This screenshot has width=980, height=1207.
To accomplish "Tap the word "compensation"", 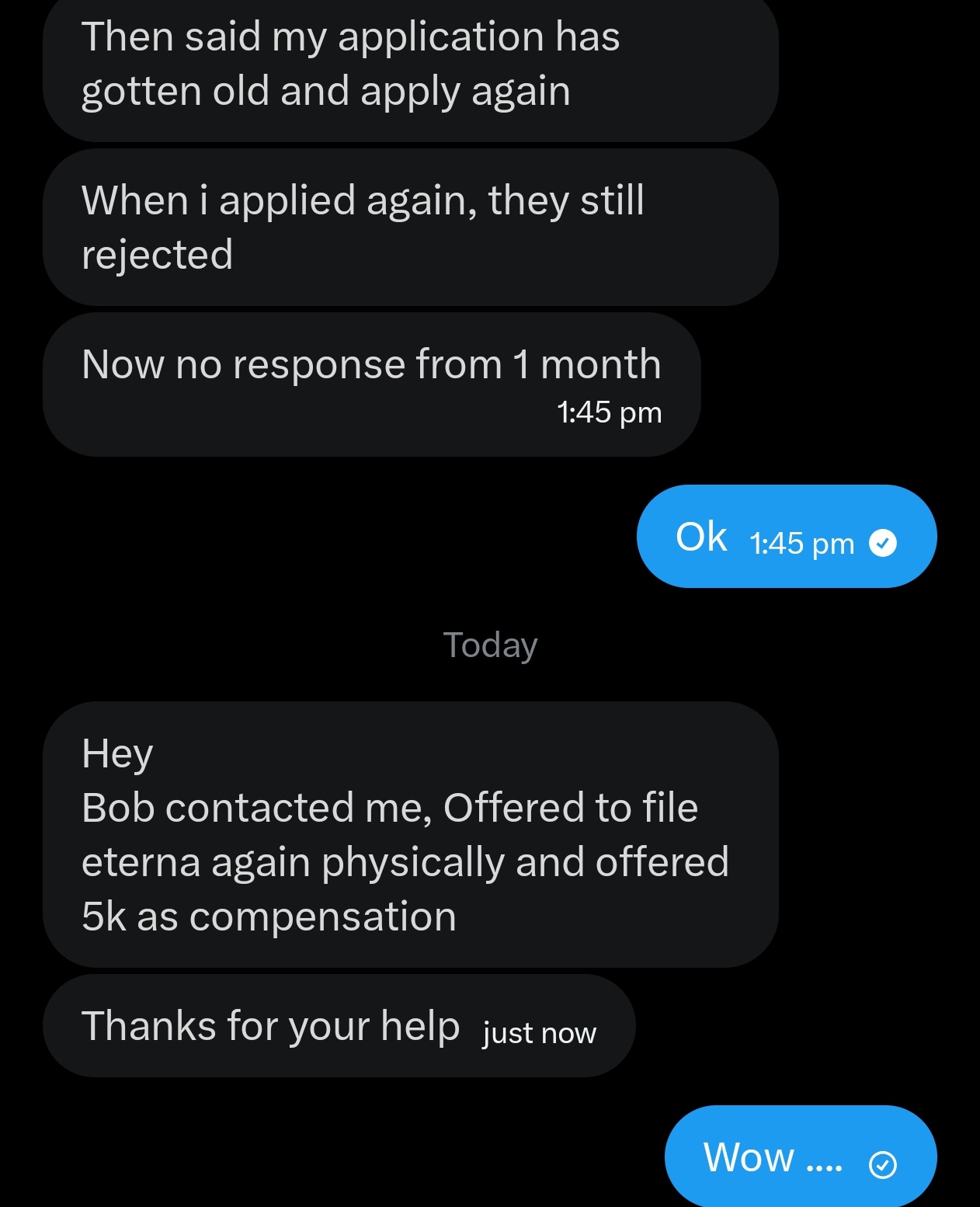I will coord(323,917).
